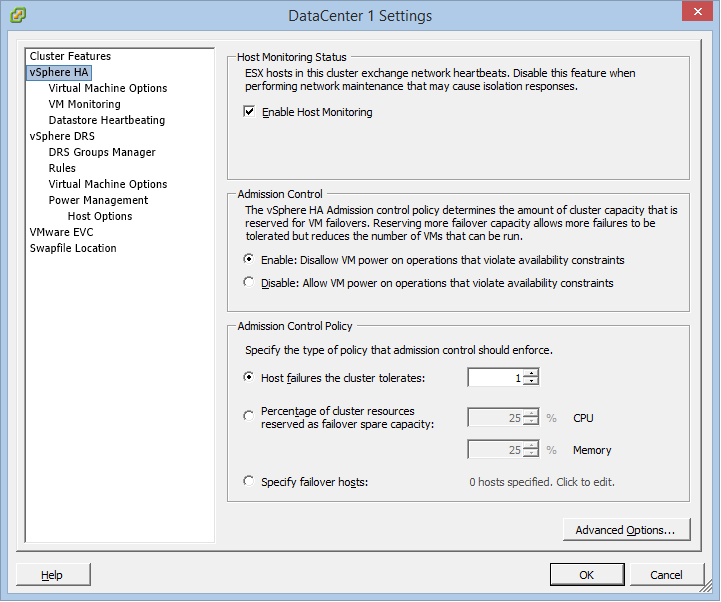Image resolution: width=721 pixels, height=602 pixels.
Task: Open Advanced Options dialog
Action: 626,530
